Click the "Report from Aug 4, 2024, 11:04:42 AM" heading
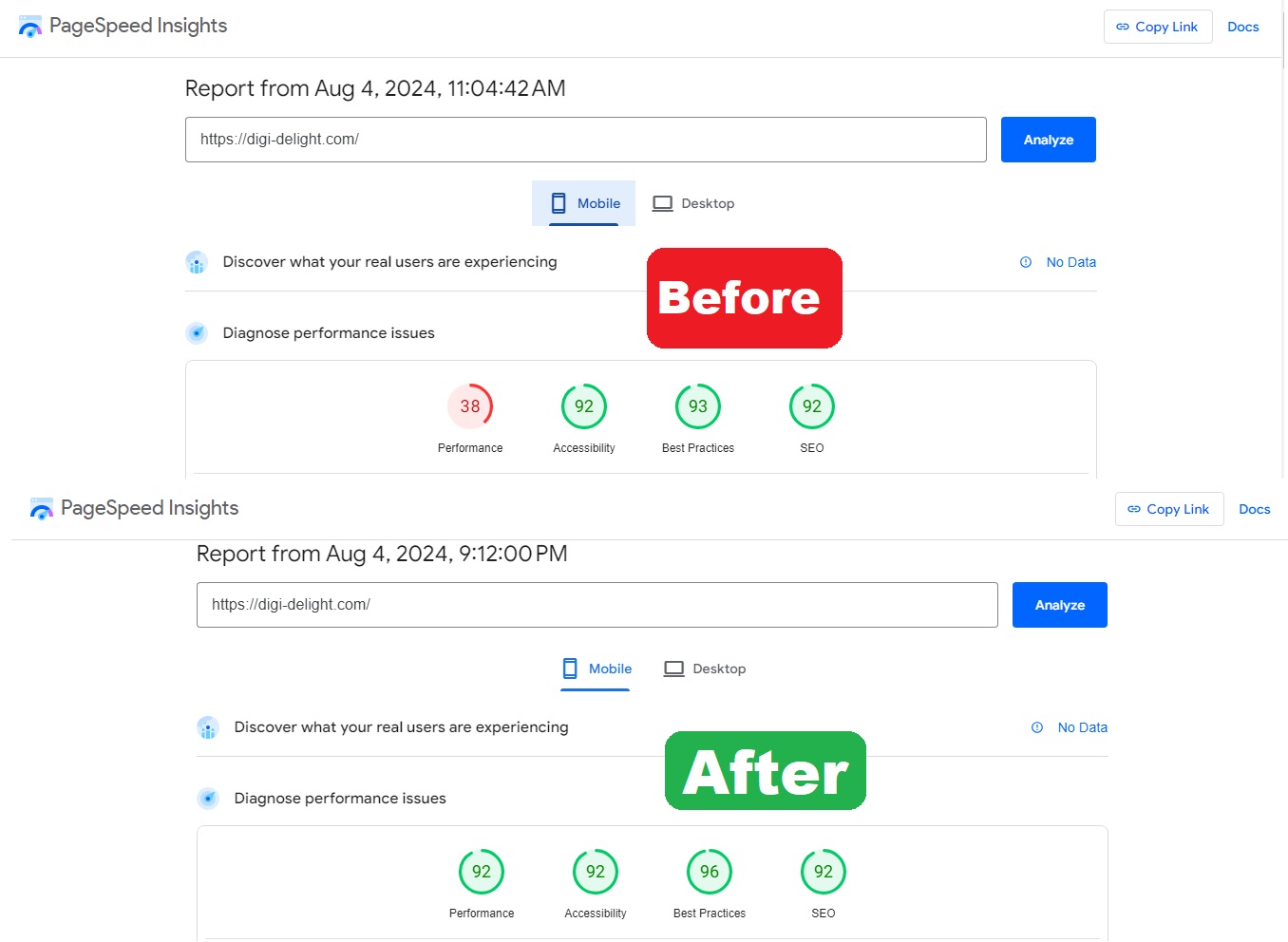The image size is (1288, 942). pyautogui.click(x=375, y=88)
